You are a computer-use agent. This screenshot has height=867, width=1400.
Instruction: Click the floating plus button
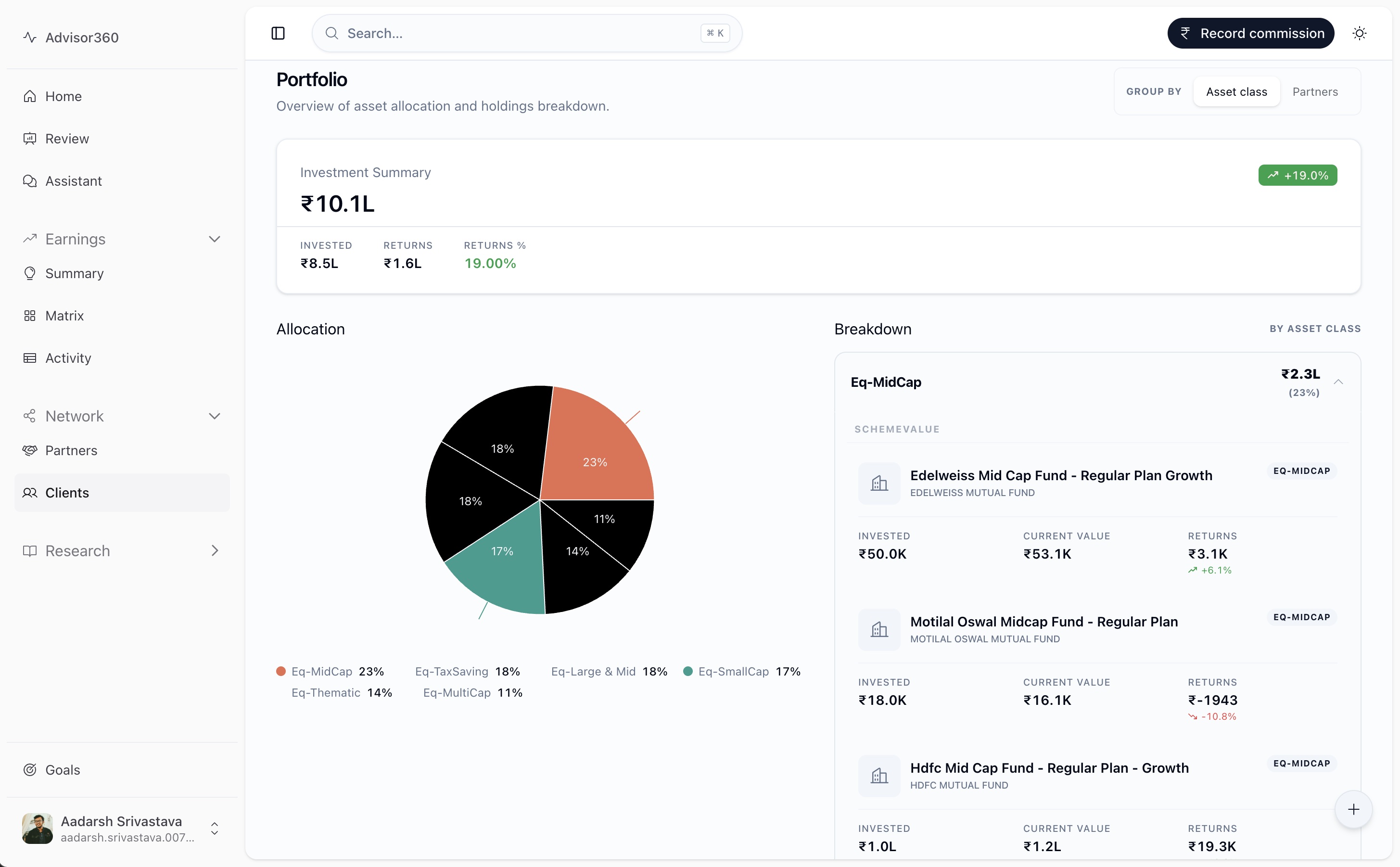(x=1353, y=809)
